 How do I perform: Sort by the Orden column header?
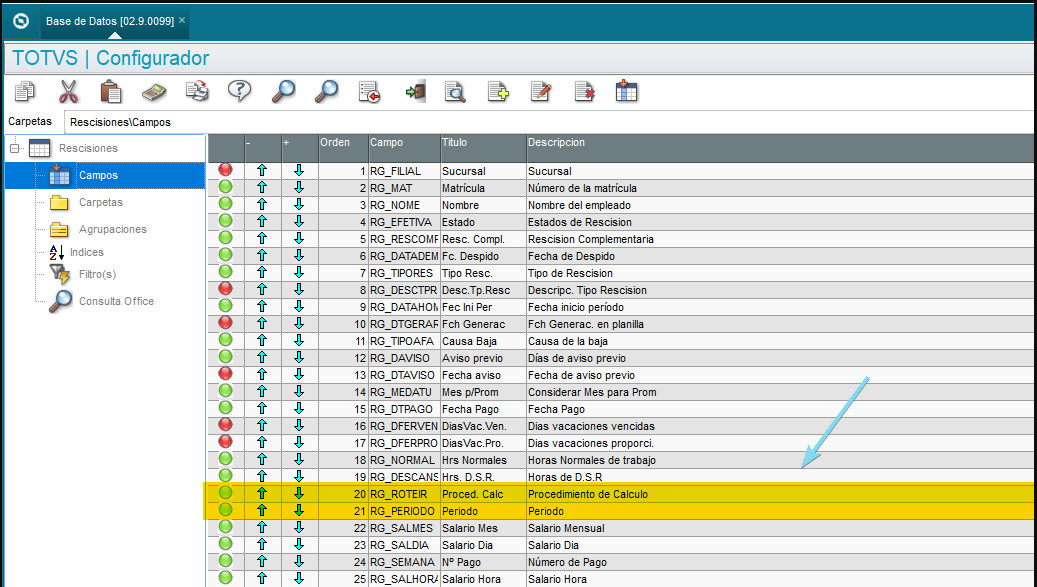(x=343, y=148)
